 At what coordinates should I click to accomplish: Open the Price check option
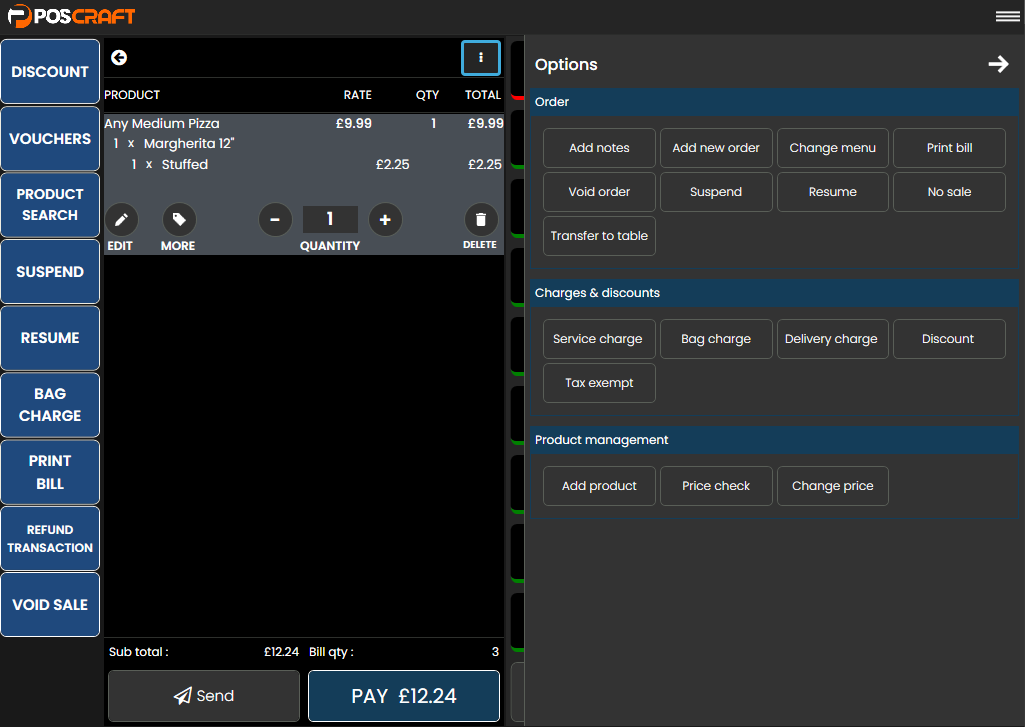(x=716, y=486)
